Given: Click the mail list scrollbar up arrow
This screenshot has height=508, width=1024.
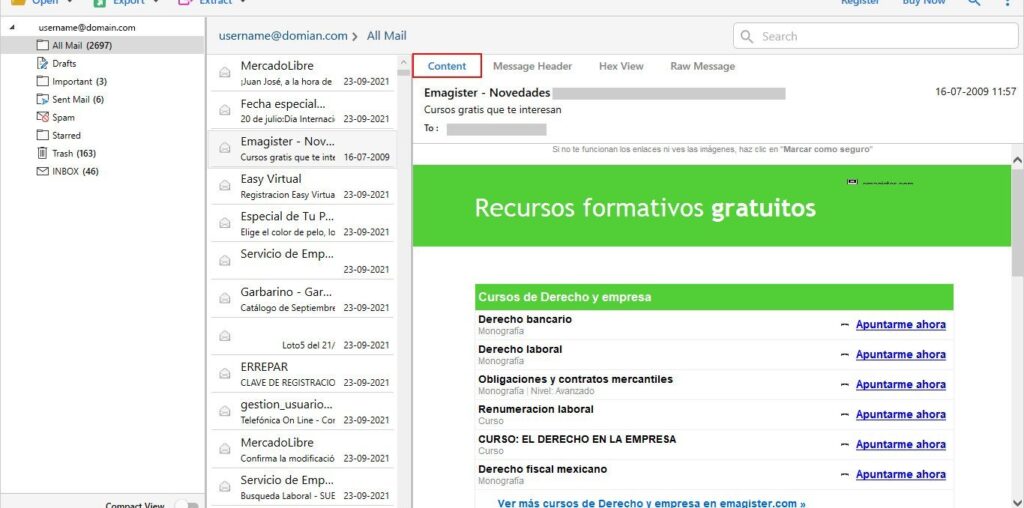Looking at the screenshot, I should (x=404, y=61).
